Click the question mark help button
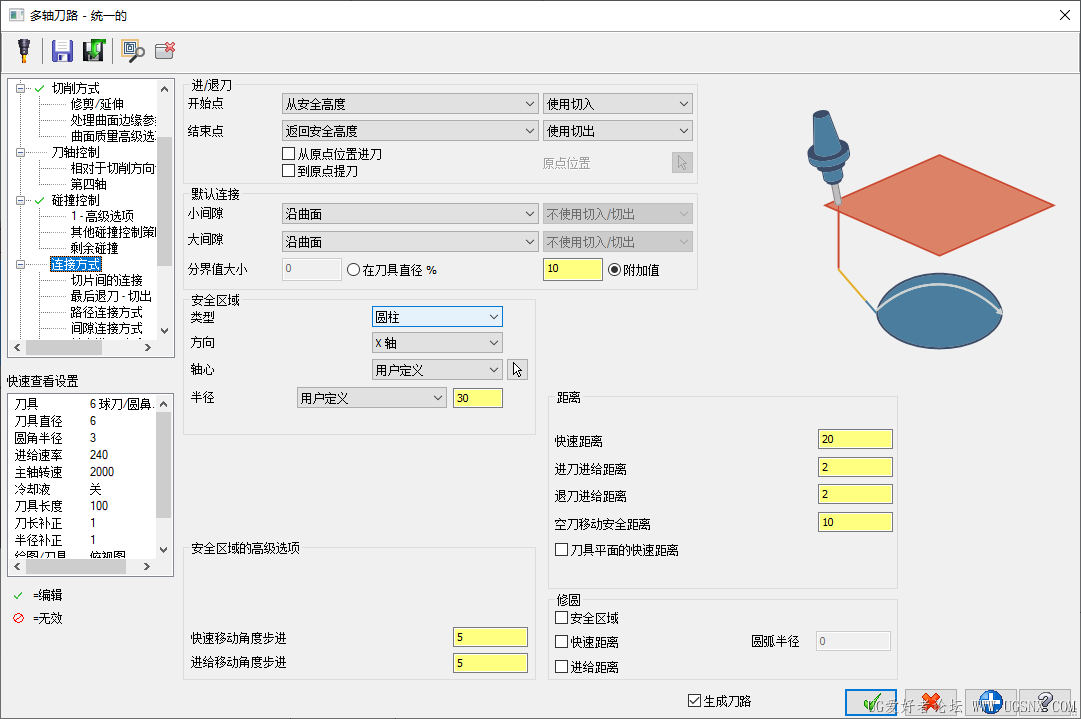The image size is (1081, 719). pyautogui.click(x=1044, y=702)
